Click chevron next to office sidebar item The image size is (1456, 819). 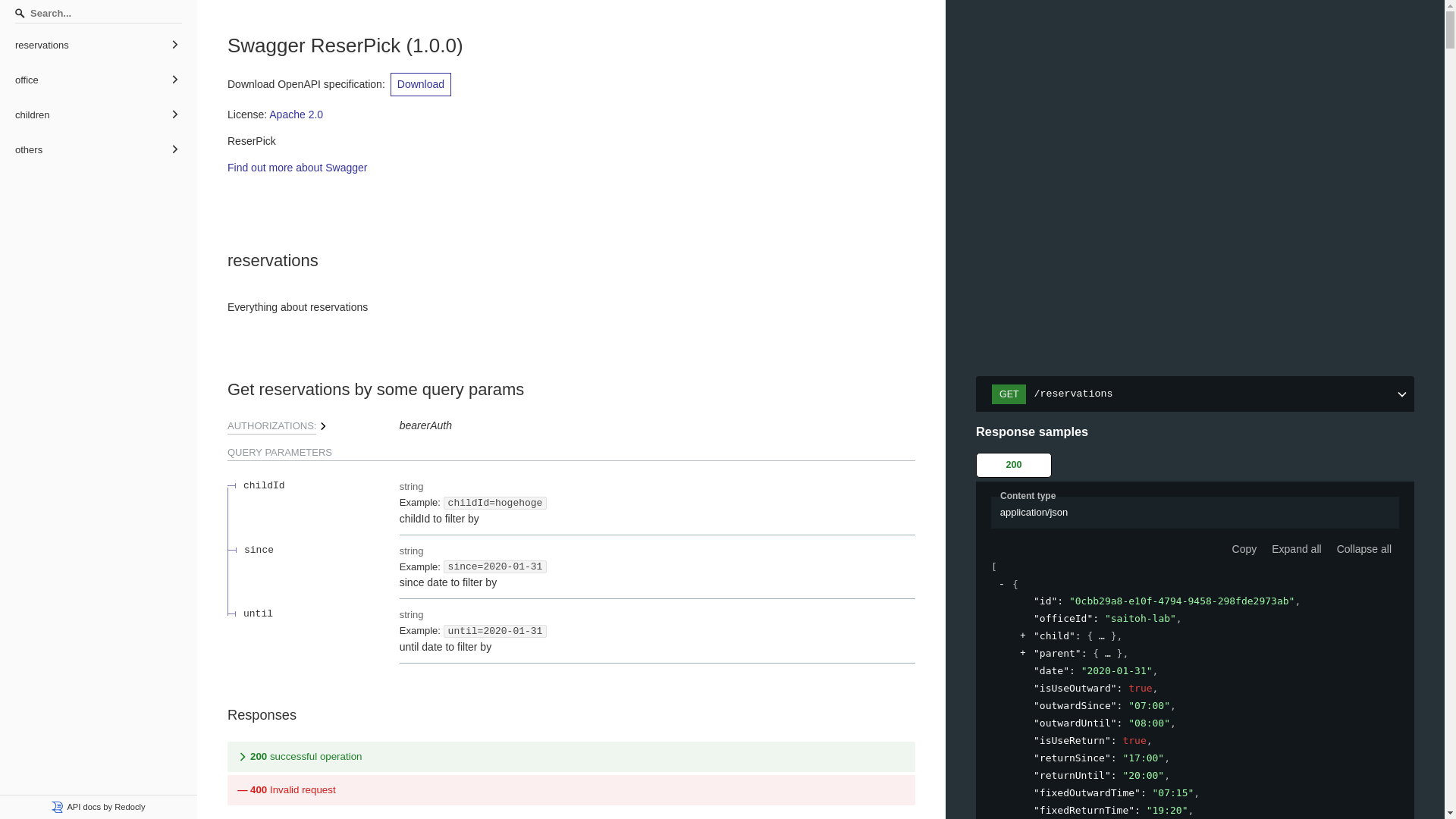175,80
